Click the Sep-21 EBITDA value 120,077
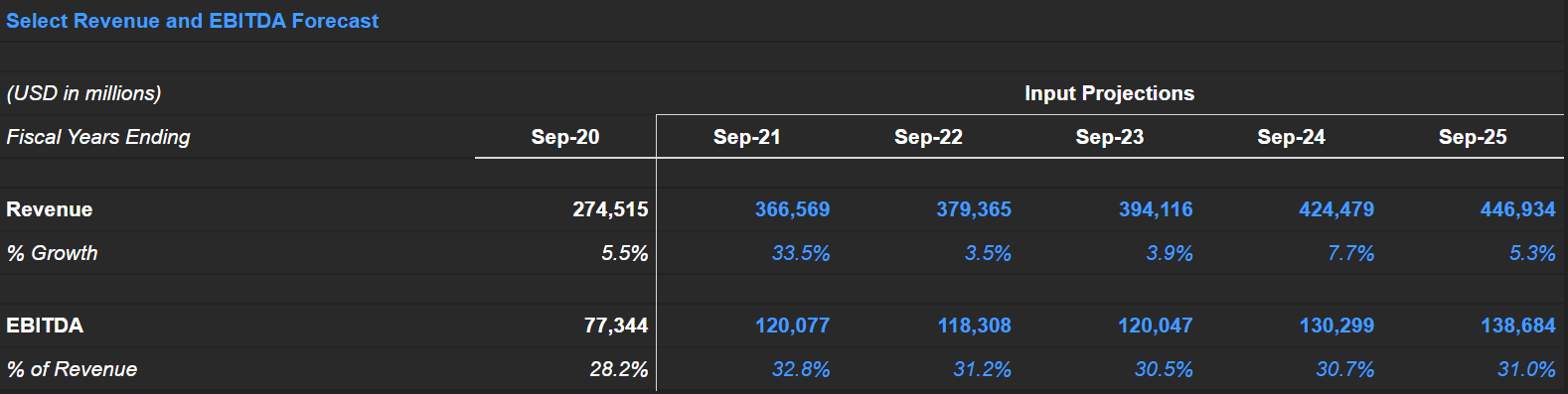This screenshot has width=1568, height=394. [792, 326]
